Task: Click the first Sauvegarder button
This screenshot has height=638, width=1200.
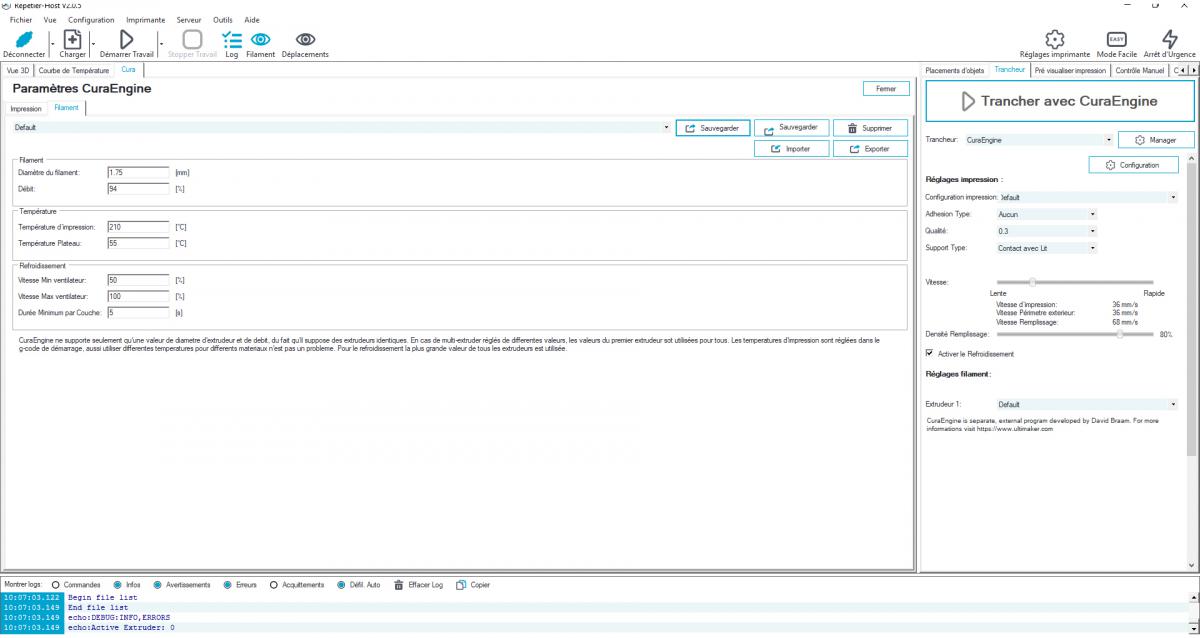Action: 712,128
